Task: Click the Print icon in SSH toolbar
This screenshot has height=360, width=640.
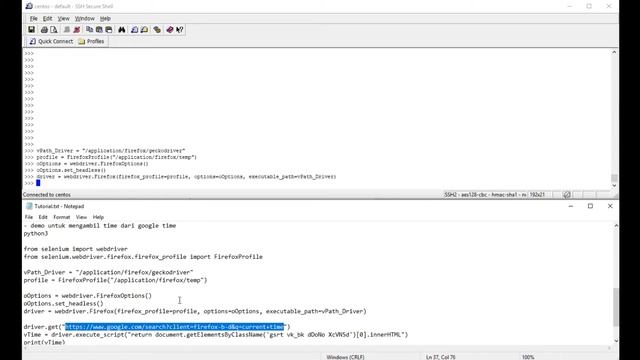Action: [44, 30]
